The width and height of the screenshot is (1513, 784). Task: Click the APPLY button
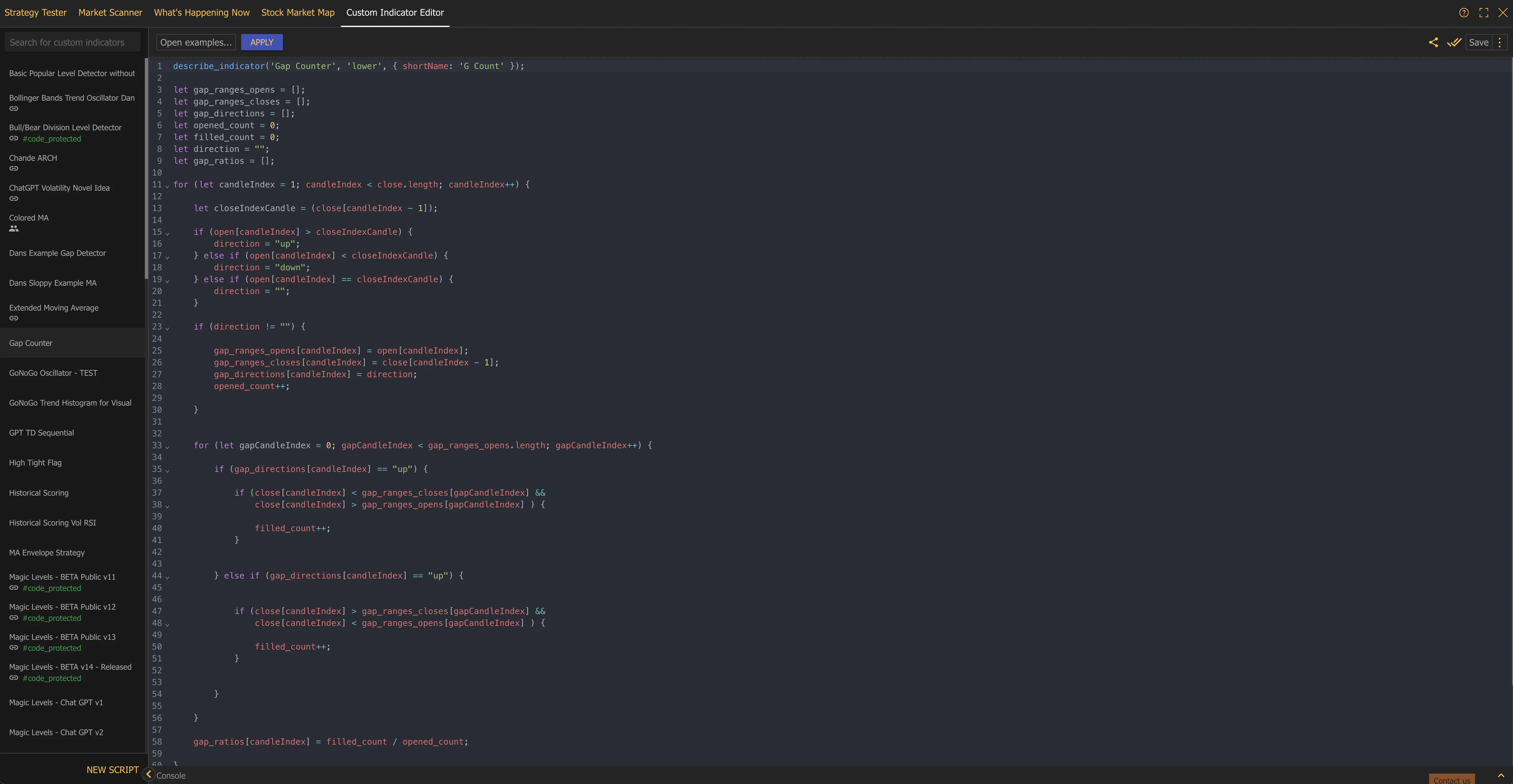[x=261, y=42]
